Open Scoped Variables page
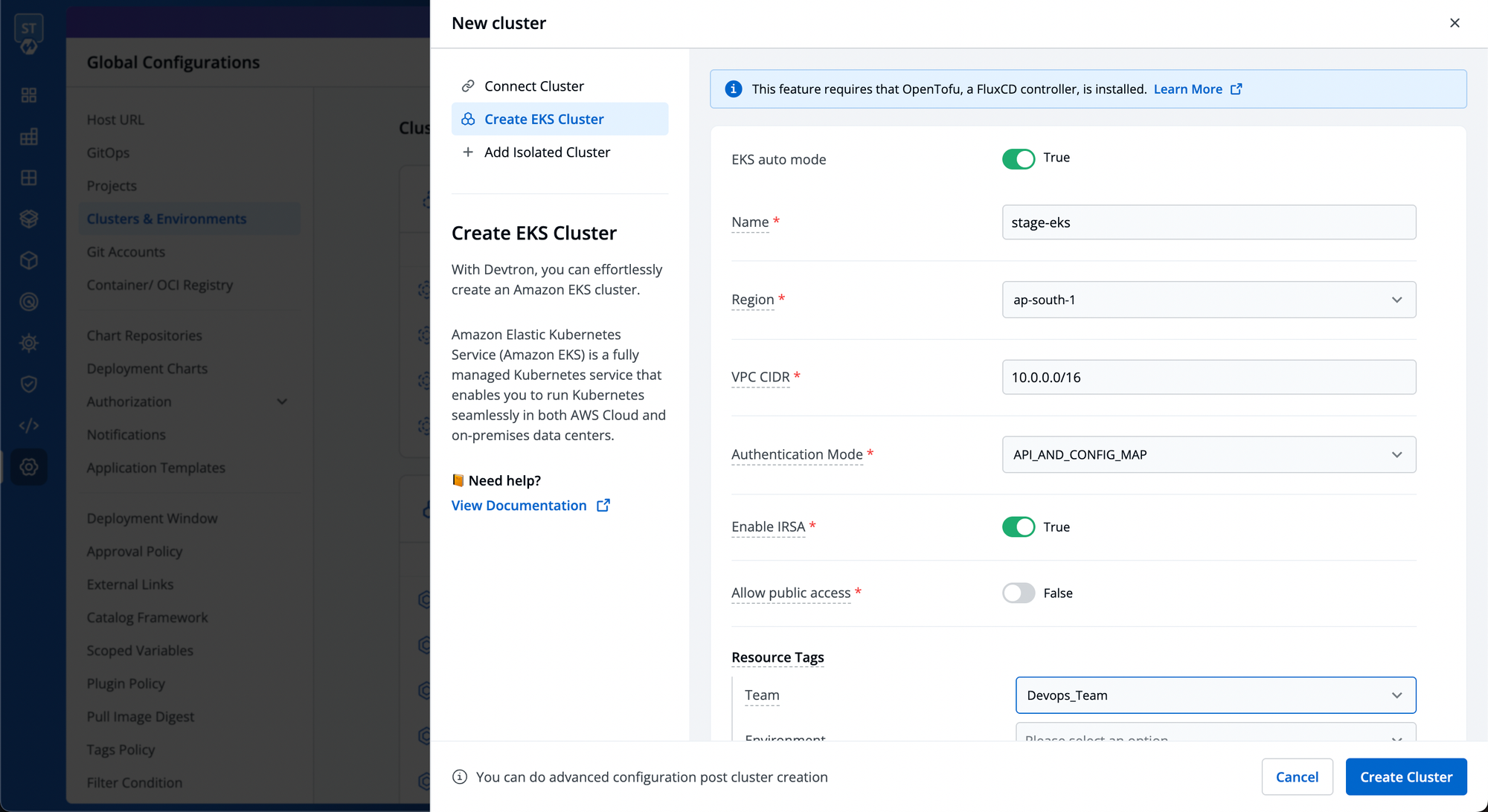The image size is (1488, 812). [140, 651]
